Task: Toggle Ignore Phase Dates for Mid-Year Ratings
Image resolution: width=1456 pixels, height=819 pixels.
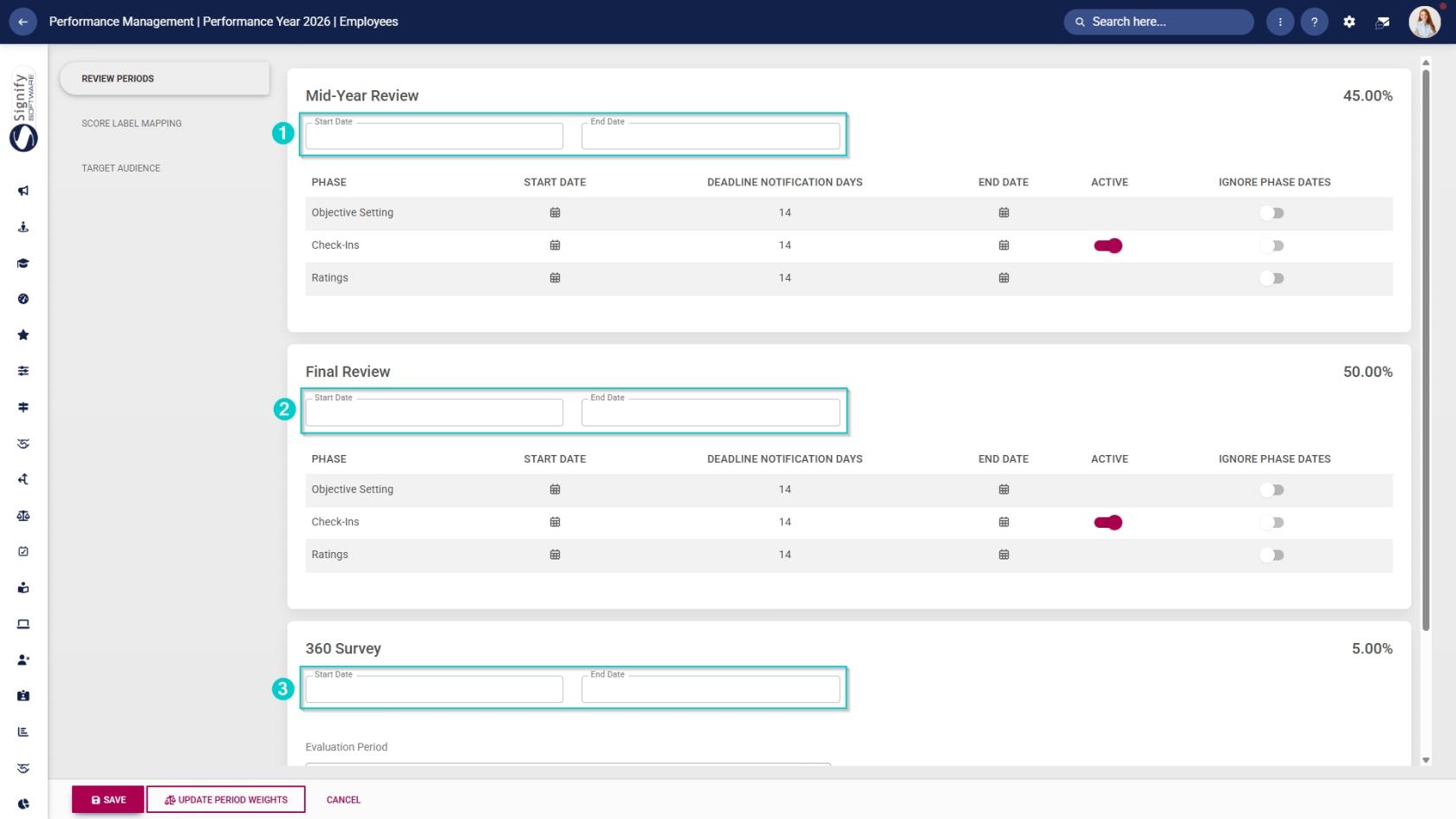Action: pos(1272,278)
